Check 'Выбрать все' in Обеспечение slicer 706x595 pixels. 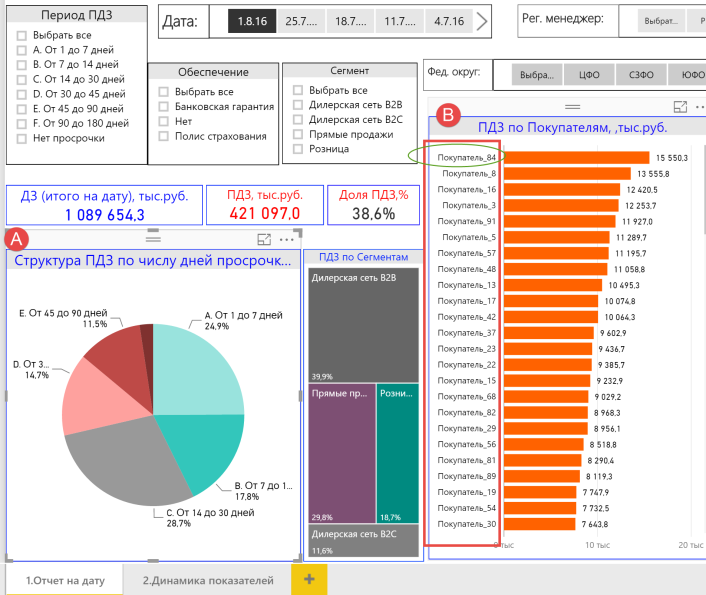coord(163,92)
